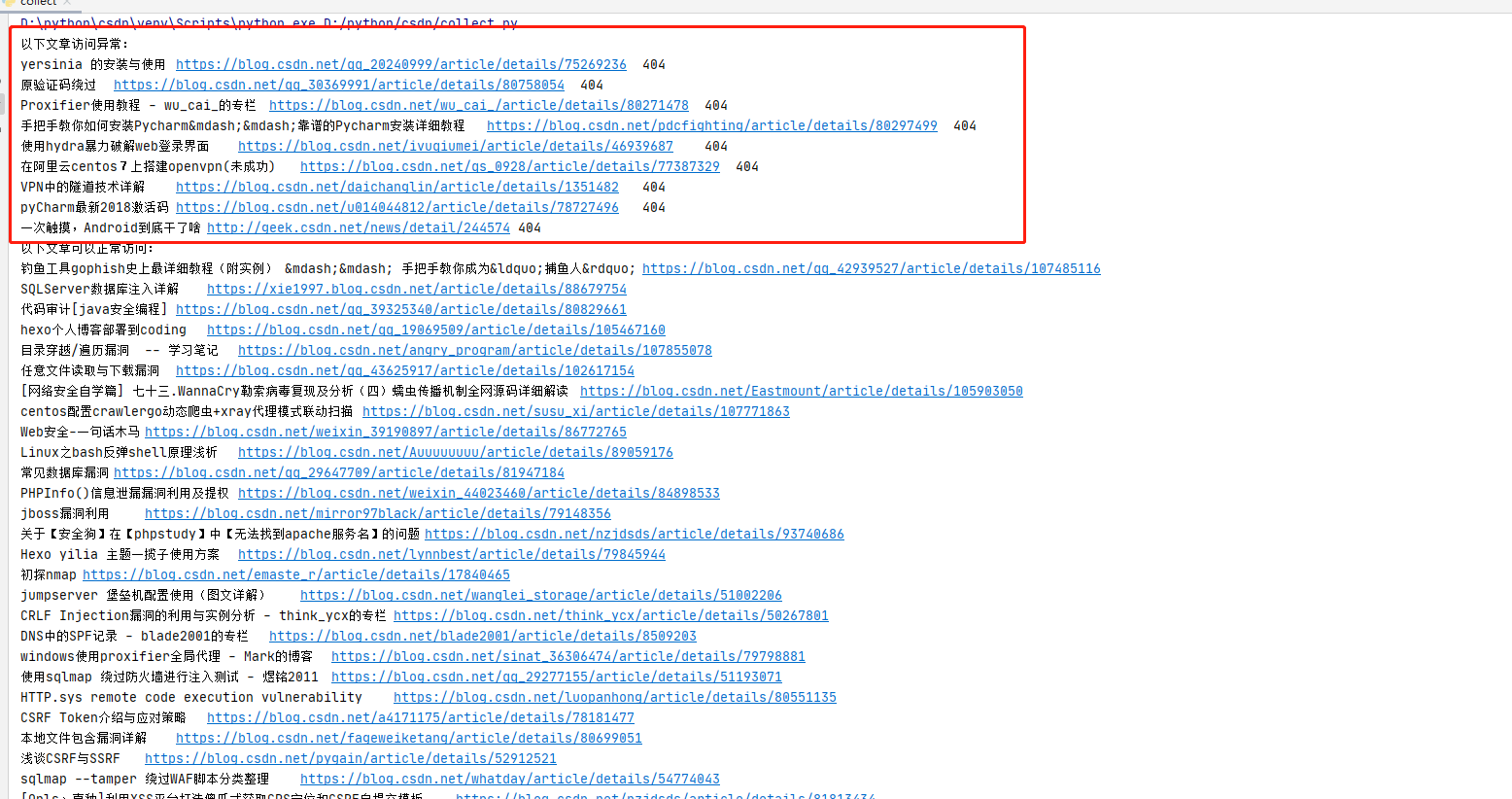Open the 本地文件包含漏洞详解 fageweiketang URL

coord(409,738)
